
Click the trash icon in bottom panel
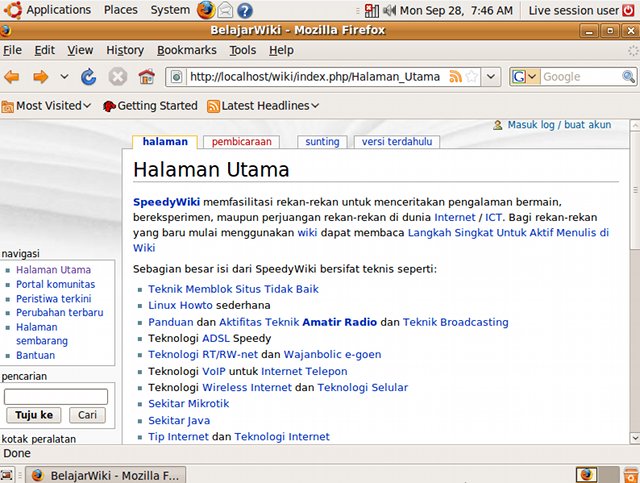tap(631, 476)
